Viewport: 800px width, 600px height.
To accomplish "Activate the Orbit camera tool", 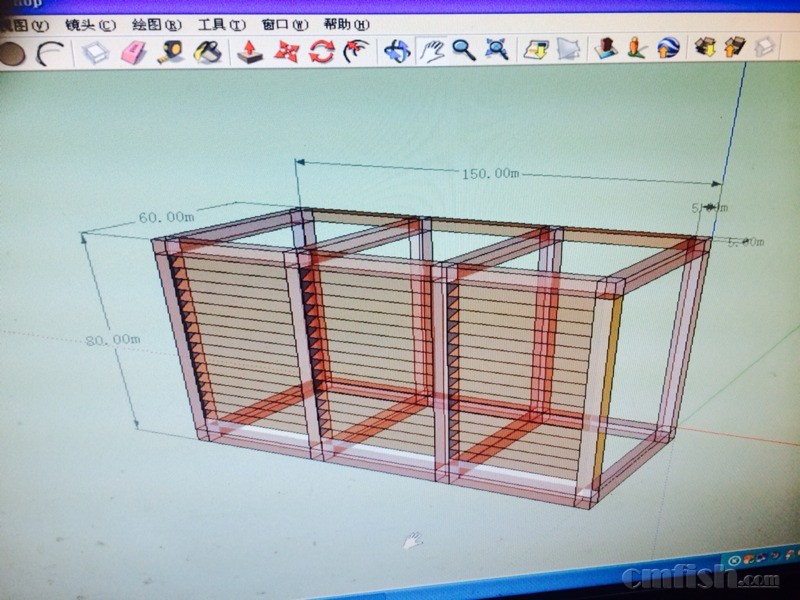I will pyautogui.click(x=398, y=49).
